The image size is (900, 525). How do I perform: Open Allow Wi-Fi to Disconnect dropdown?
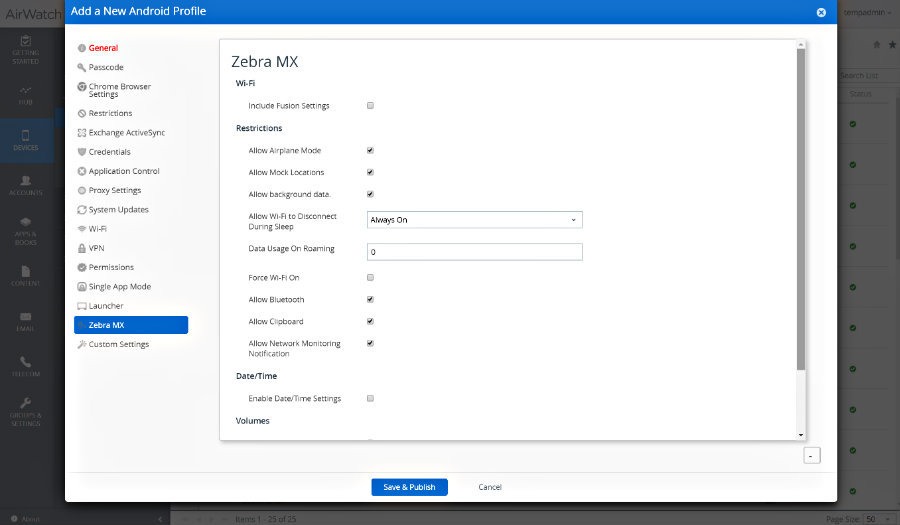(474, 220)
